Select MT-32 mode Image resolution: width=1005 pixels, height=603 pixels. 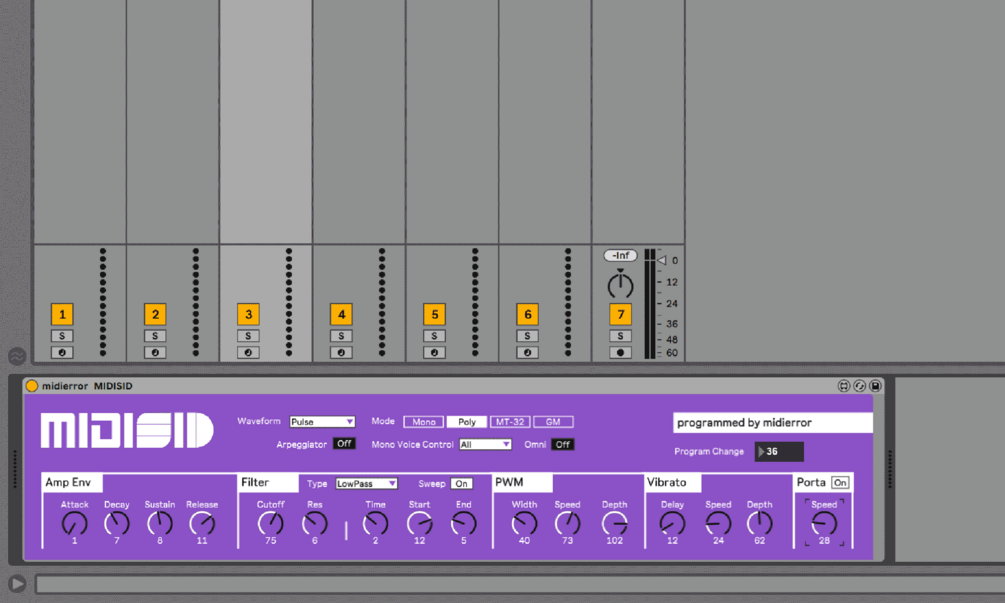click(510, 422)
